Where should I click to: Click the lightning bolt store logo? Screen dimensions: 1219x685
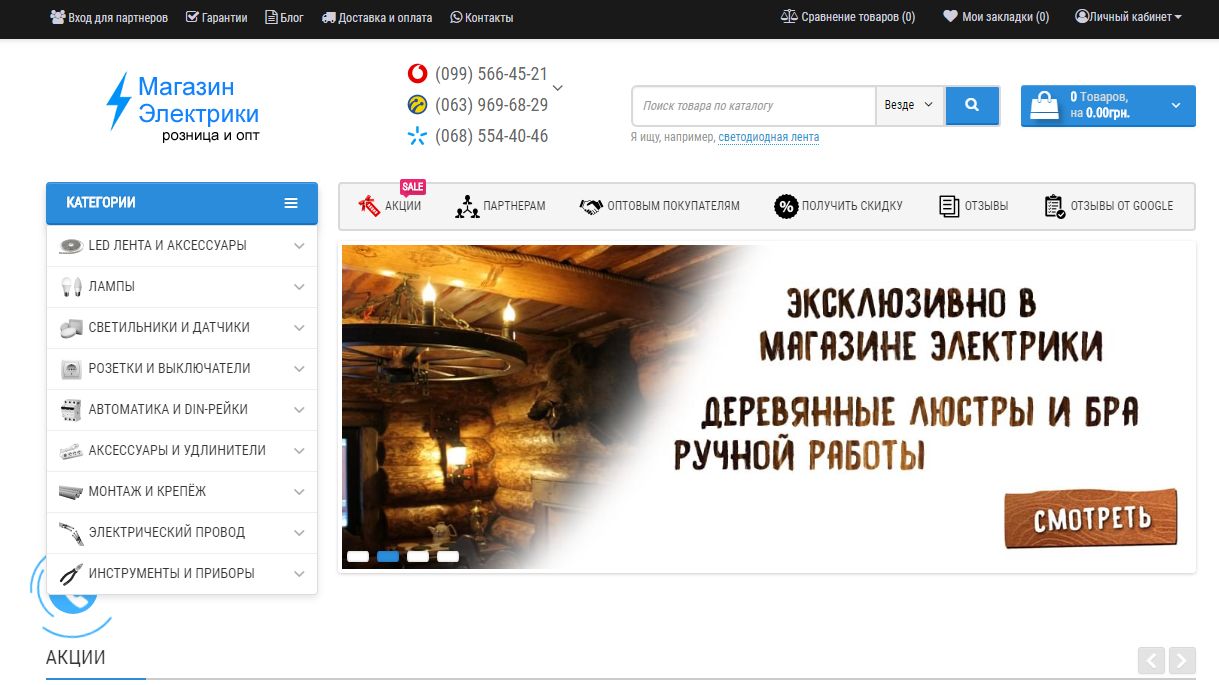[119, 101]
